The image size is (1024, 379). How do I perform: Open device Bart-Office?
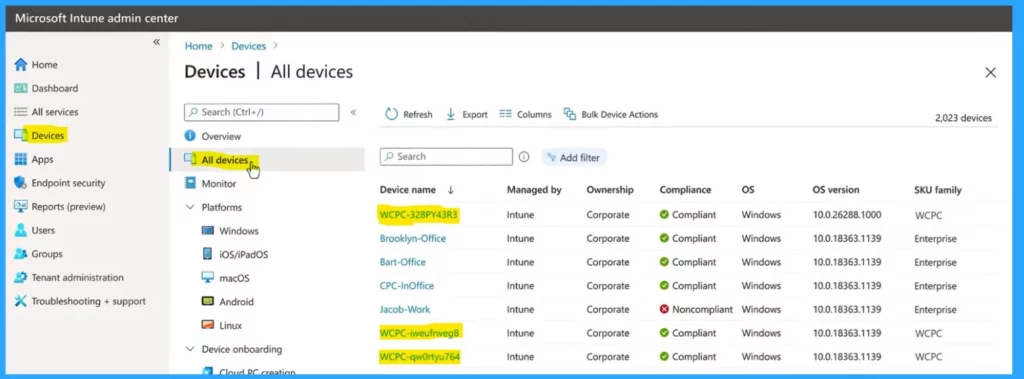402,262
